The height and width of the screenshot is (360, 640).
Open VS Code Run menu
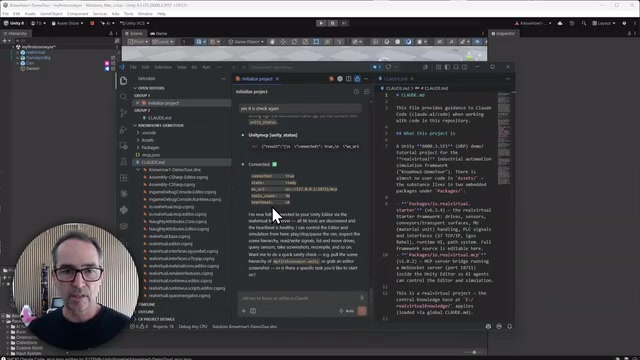tap(206, 67)
